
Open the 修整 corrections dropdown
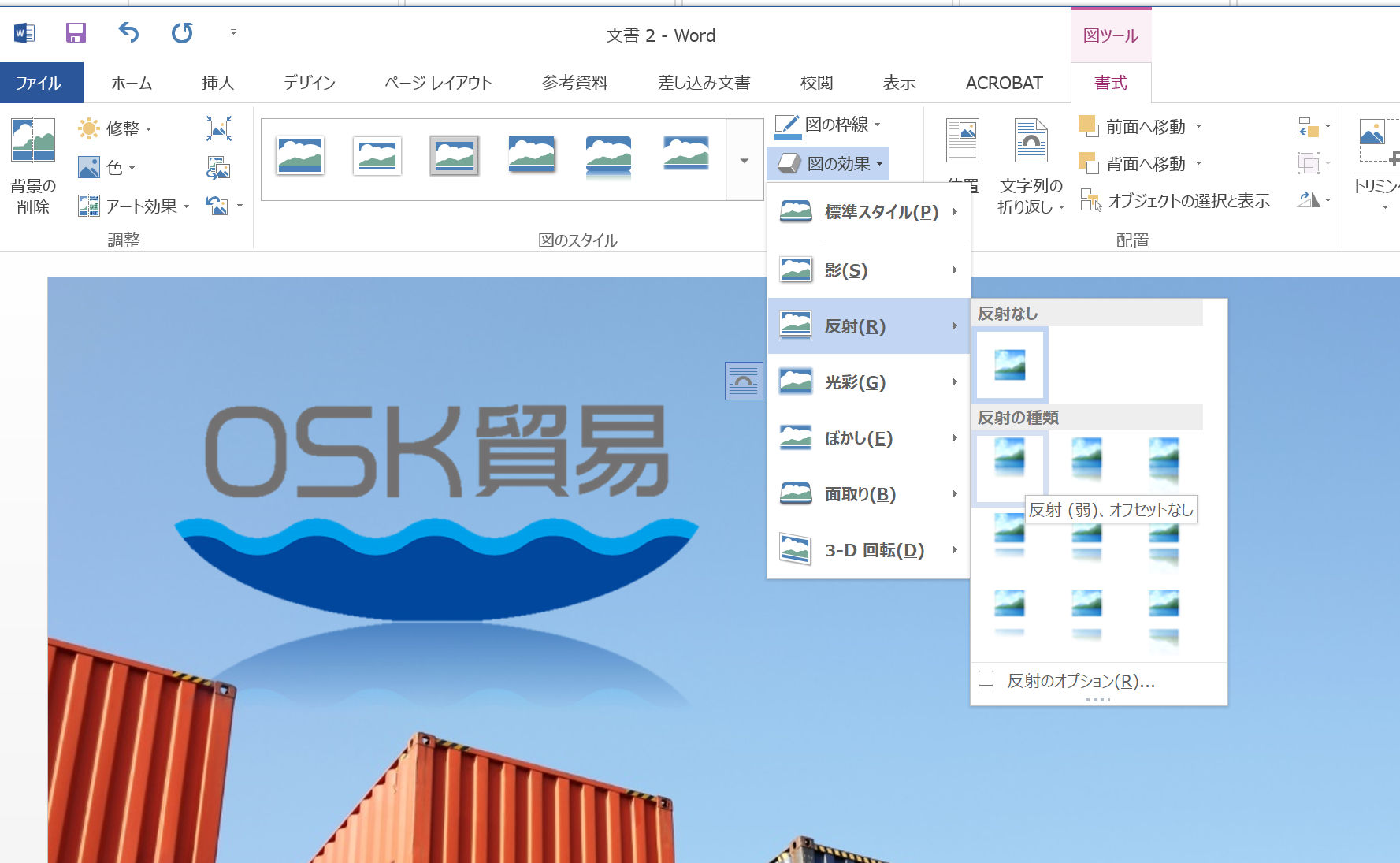[x=114, y=128]
